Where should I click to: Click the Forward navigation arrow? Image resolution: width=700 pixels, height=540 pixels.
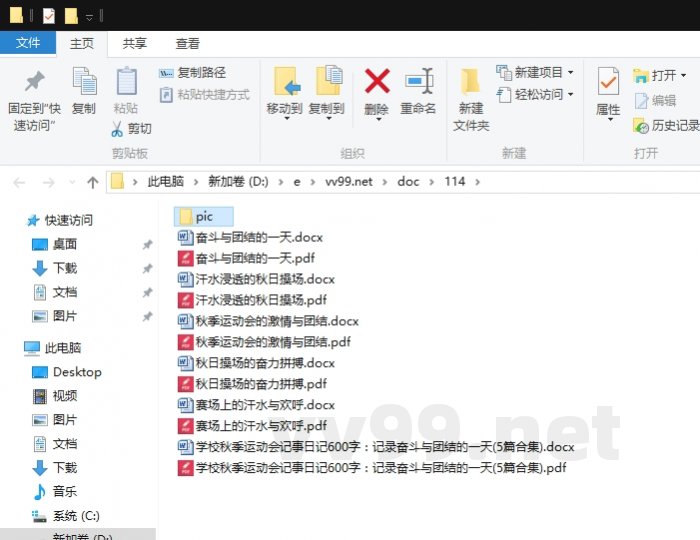(48, 182)
